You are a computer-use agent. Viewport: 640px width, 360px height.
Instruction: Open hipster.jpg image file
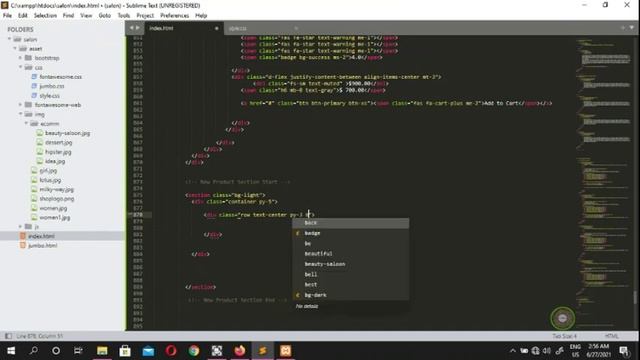point(58,152)
